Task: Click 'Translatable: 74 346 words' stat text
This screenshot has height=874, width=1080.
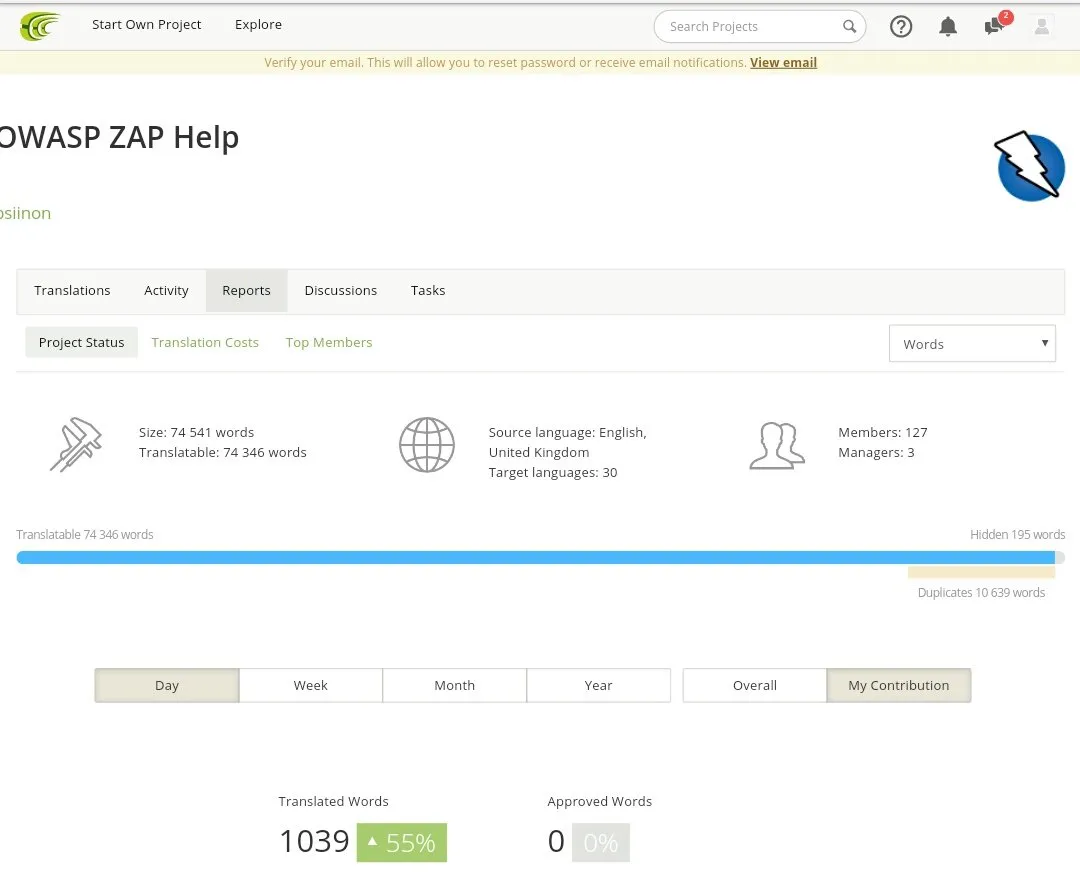Action: coord(222,452)
